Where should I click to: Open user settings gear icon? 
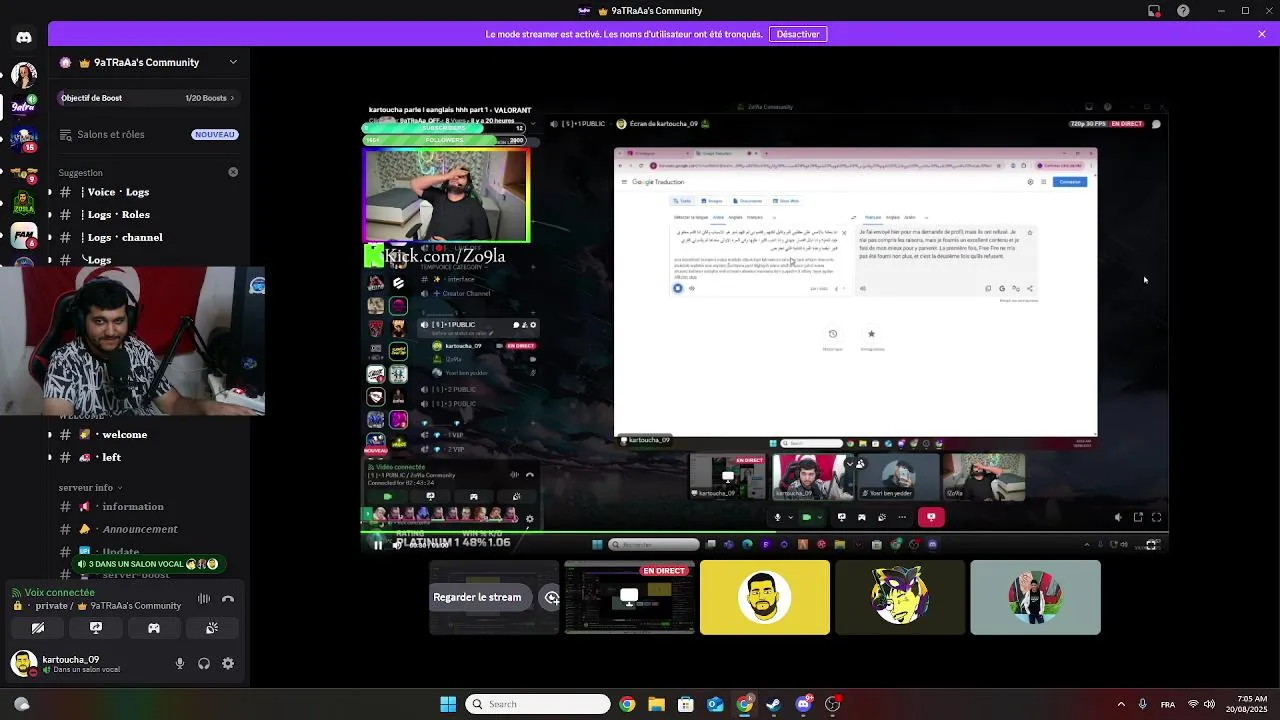(228, 663)
